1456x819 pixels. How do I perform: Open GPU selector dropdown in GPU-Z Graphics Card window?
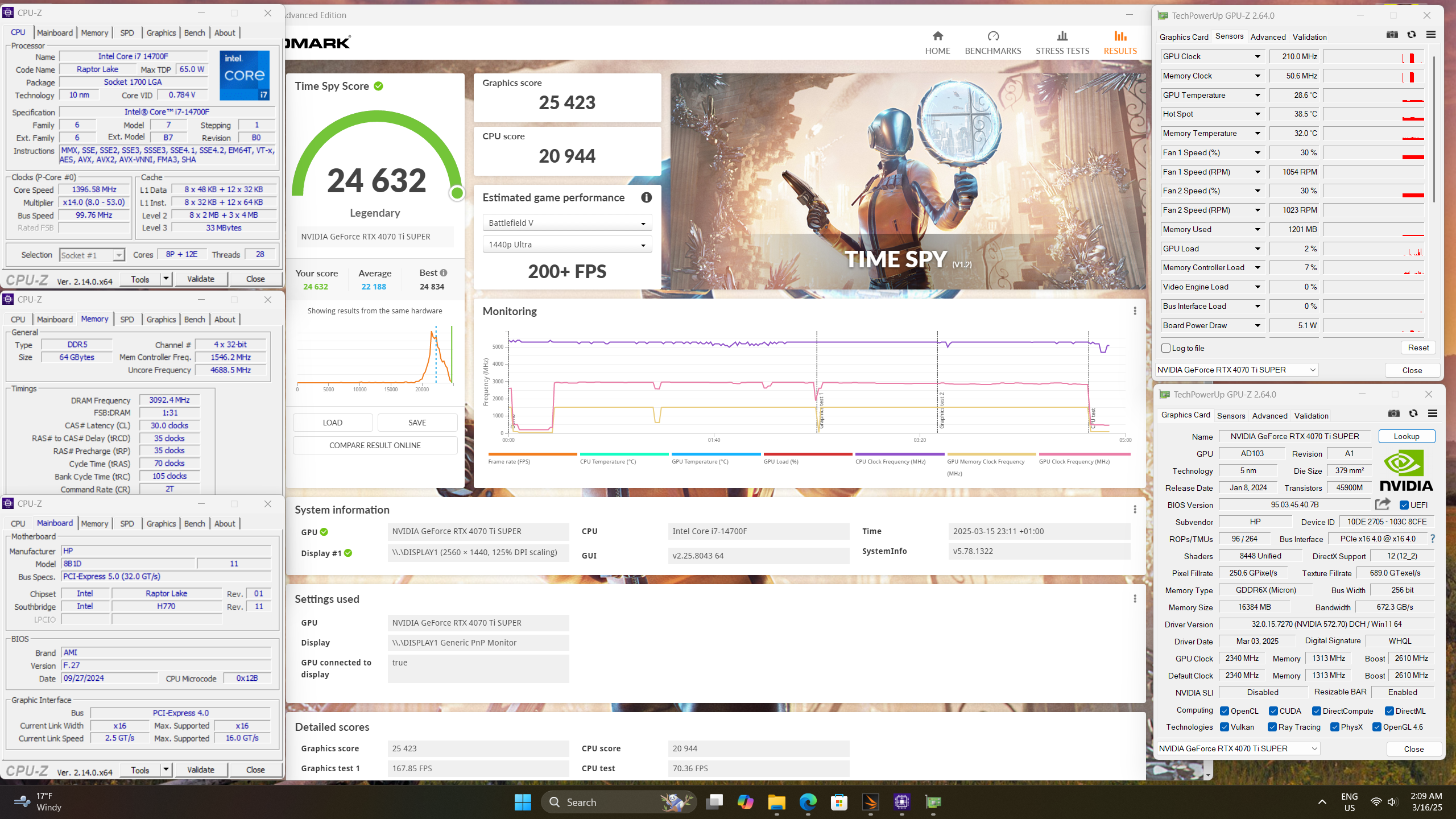(1239, 748)
